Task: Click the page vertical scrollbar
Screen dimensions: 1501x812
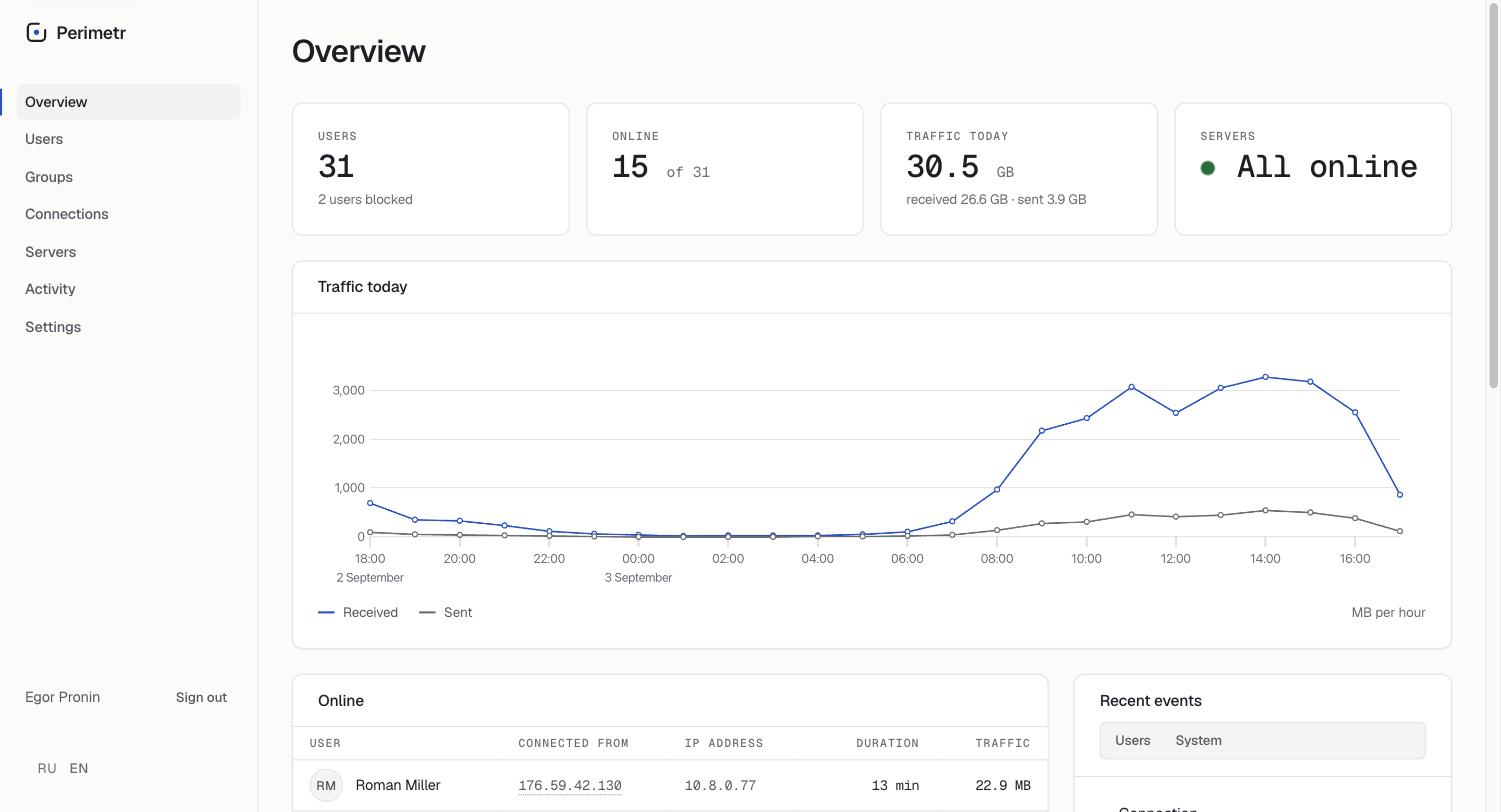Action: tap(1494, 195)
